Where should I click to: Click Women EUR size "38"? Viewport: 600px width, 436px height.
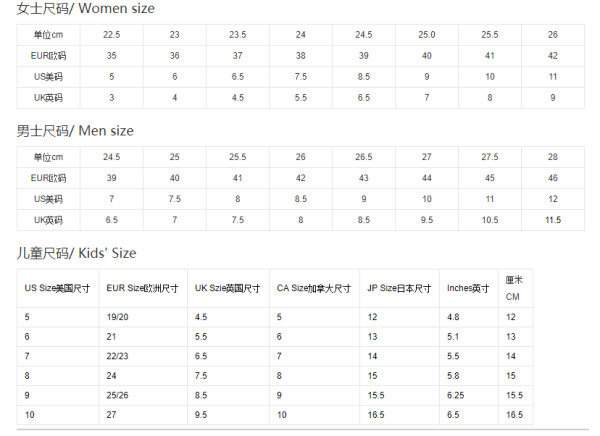[x=301, y=56]
